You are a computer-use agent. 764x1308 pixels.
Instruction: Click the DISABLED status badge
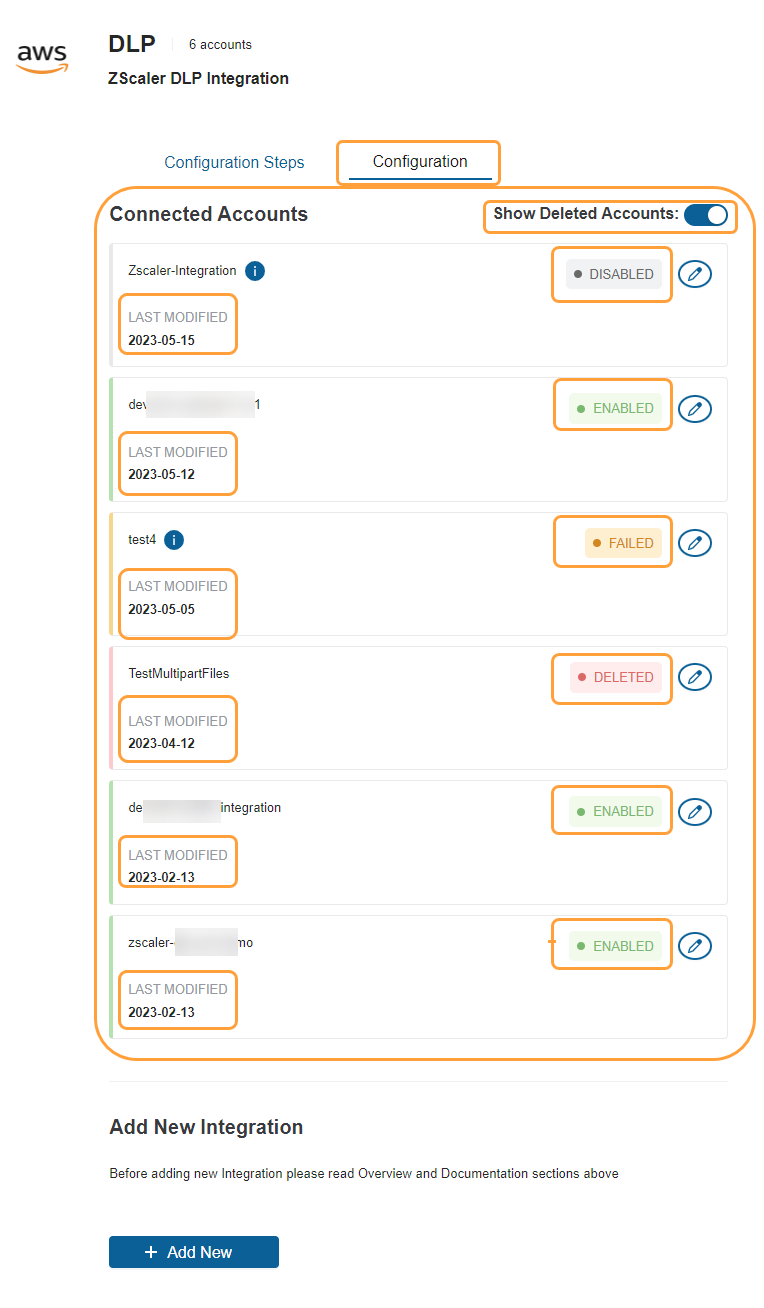pyautogui.click(x=614, y=274)
